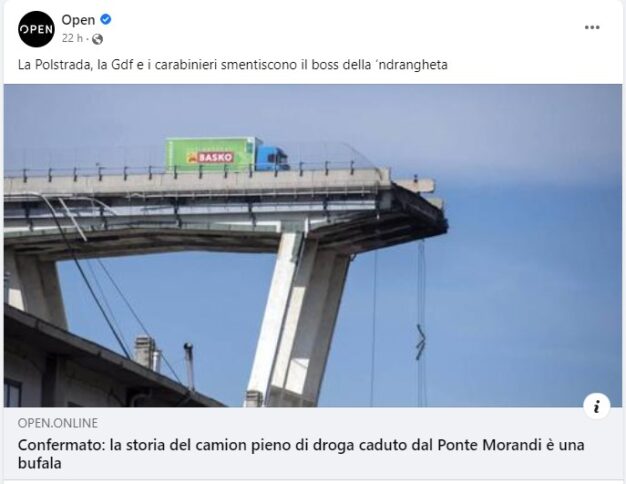626x484 pixels.
Task: Click the green BASKO truck in the photo
Action: tap(210, 155)
